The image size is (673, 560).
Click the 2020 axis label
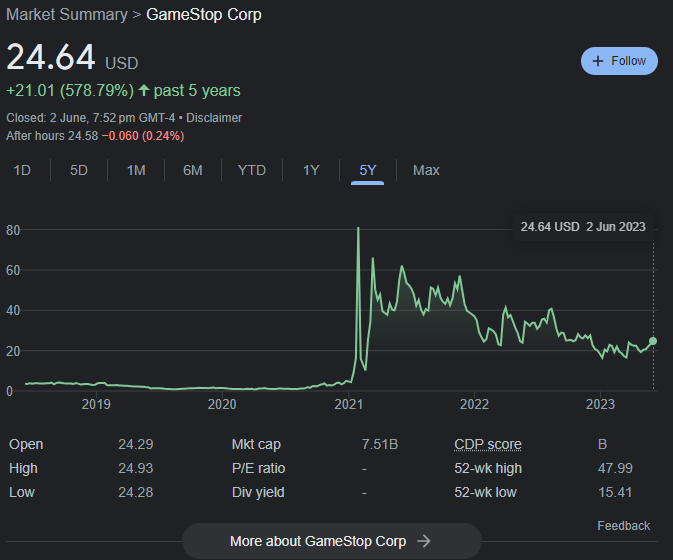coord(222,404)
